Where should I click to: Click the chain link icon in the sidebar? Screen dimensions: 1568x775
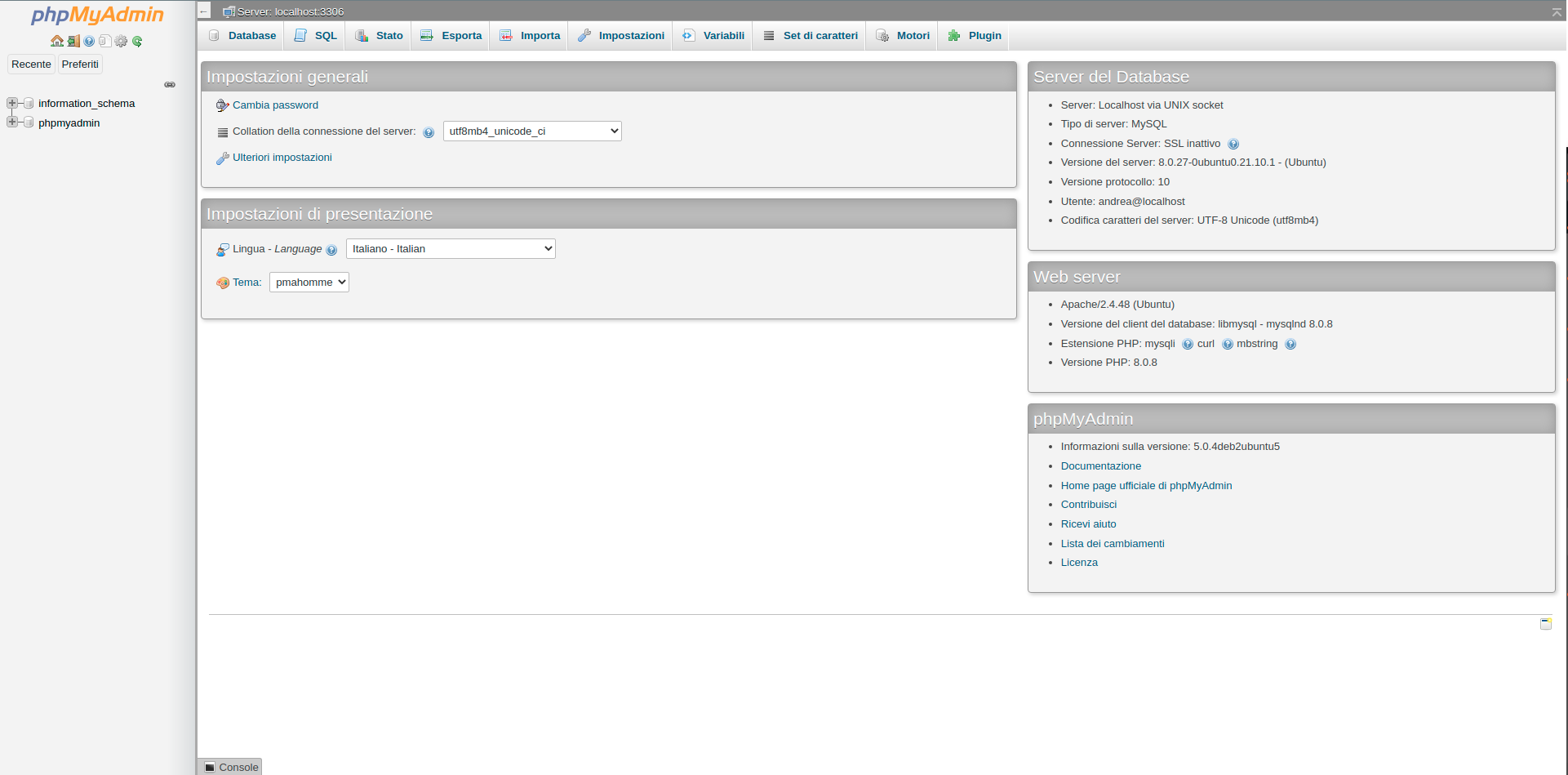170,84
